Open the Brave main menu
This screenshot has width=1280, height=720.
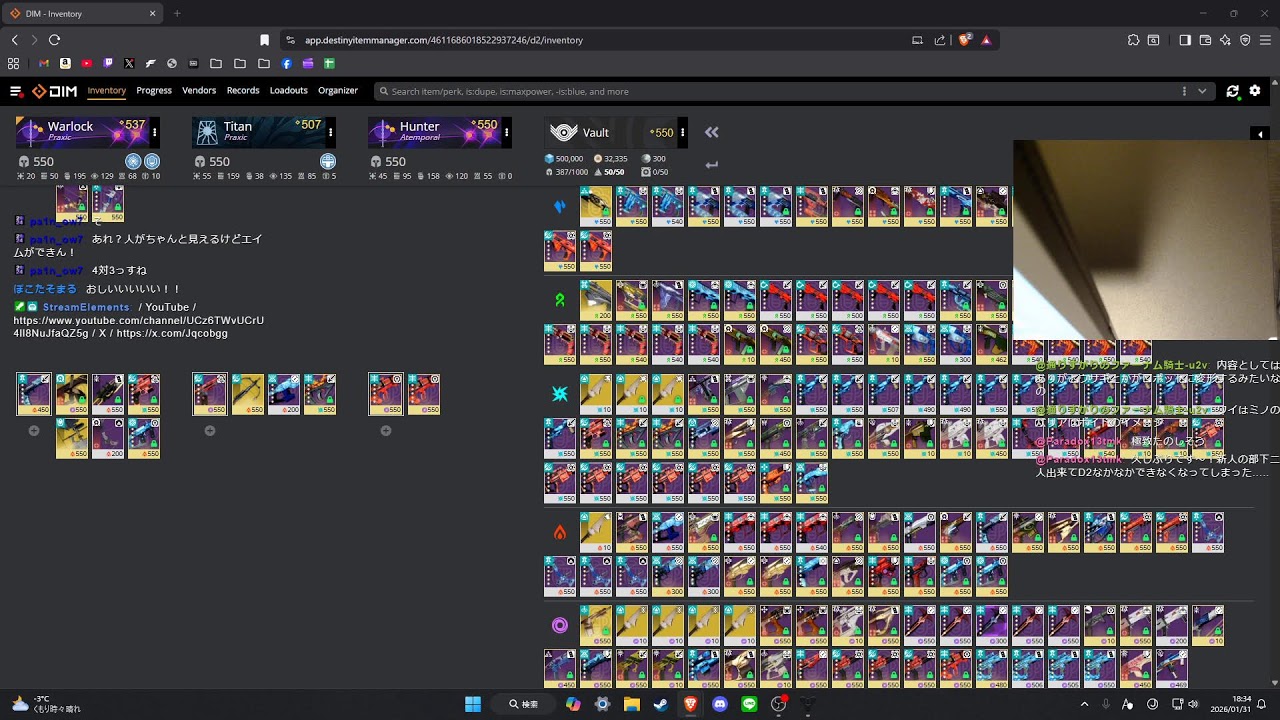pyautogui.click(x=1264, y=40)
